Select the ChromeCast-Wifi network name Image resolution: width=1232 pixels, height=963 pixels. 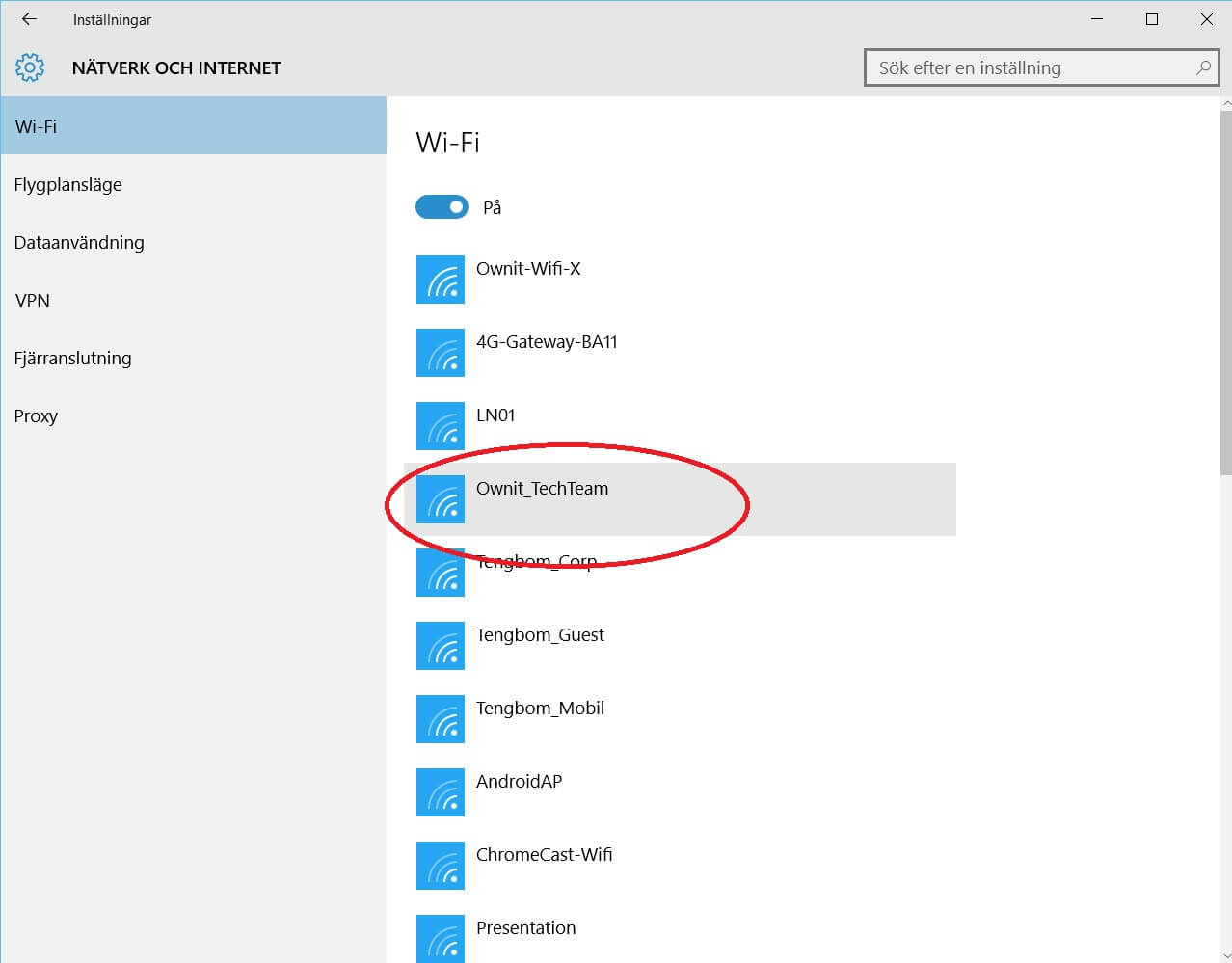[x=544, y=854]
